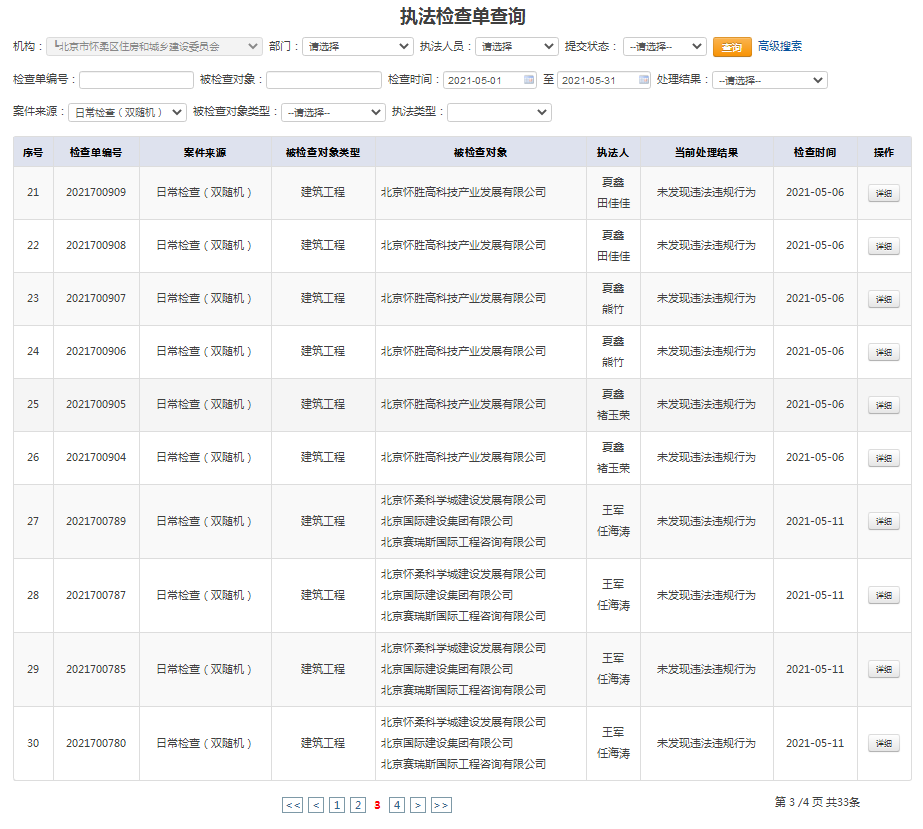Select the cell with number 2021700905
The height and width of the screenshot is (829, 923).
tap(96, 404)
